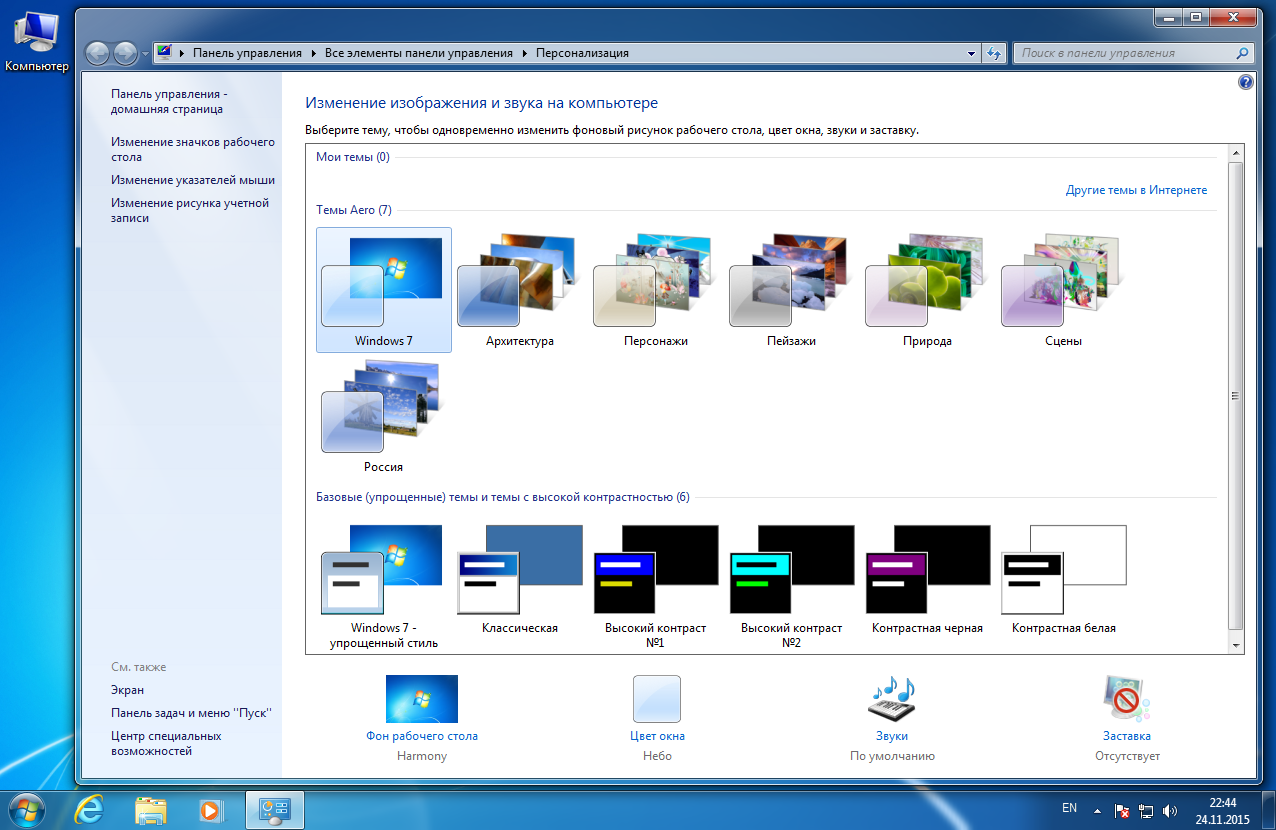
Task: Click 'Другие темы в Интернете' link
Action: [x=1136, y=190]
